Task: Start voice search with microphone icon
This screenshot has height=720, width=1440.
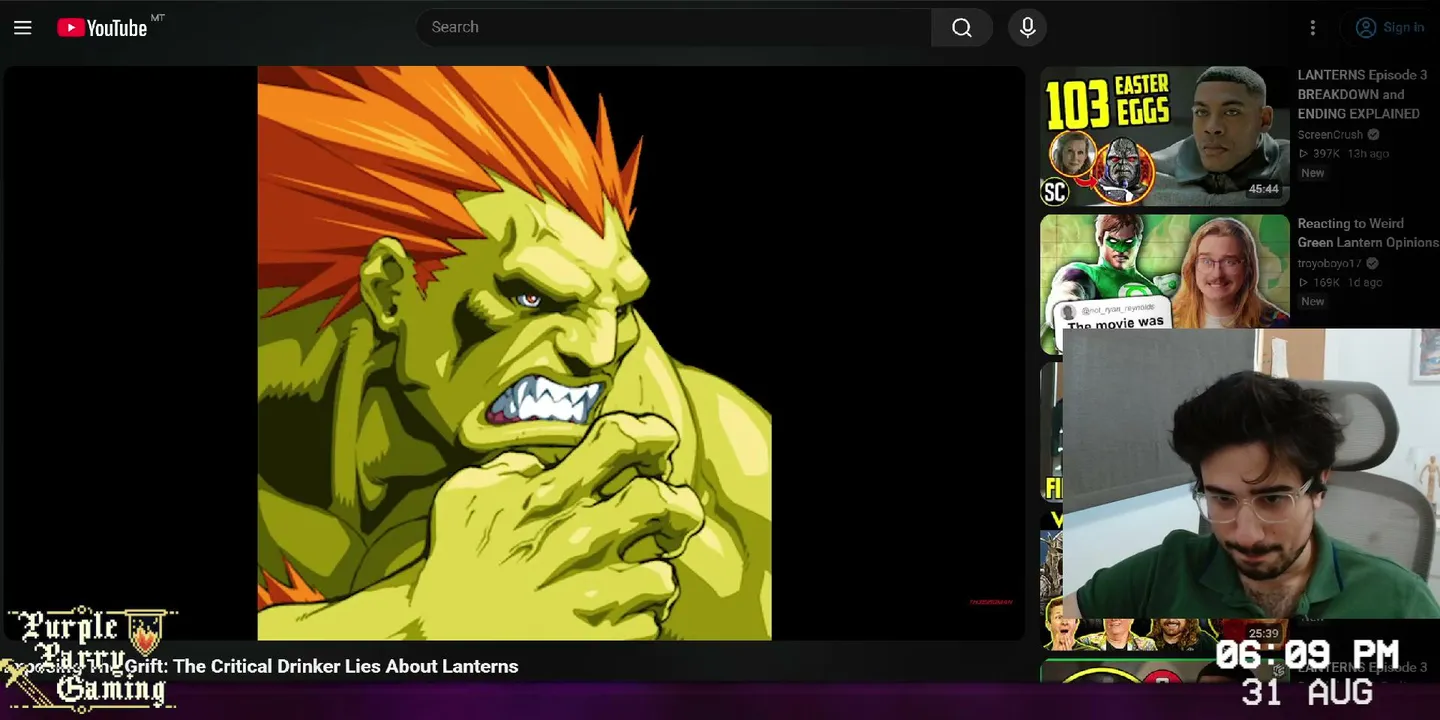Action: [x=1027, y=28]
